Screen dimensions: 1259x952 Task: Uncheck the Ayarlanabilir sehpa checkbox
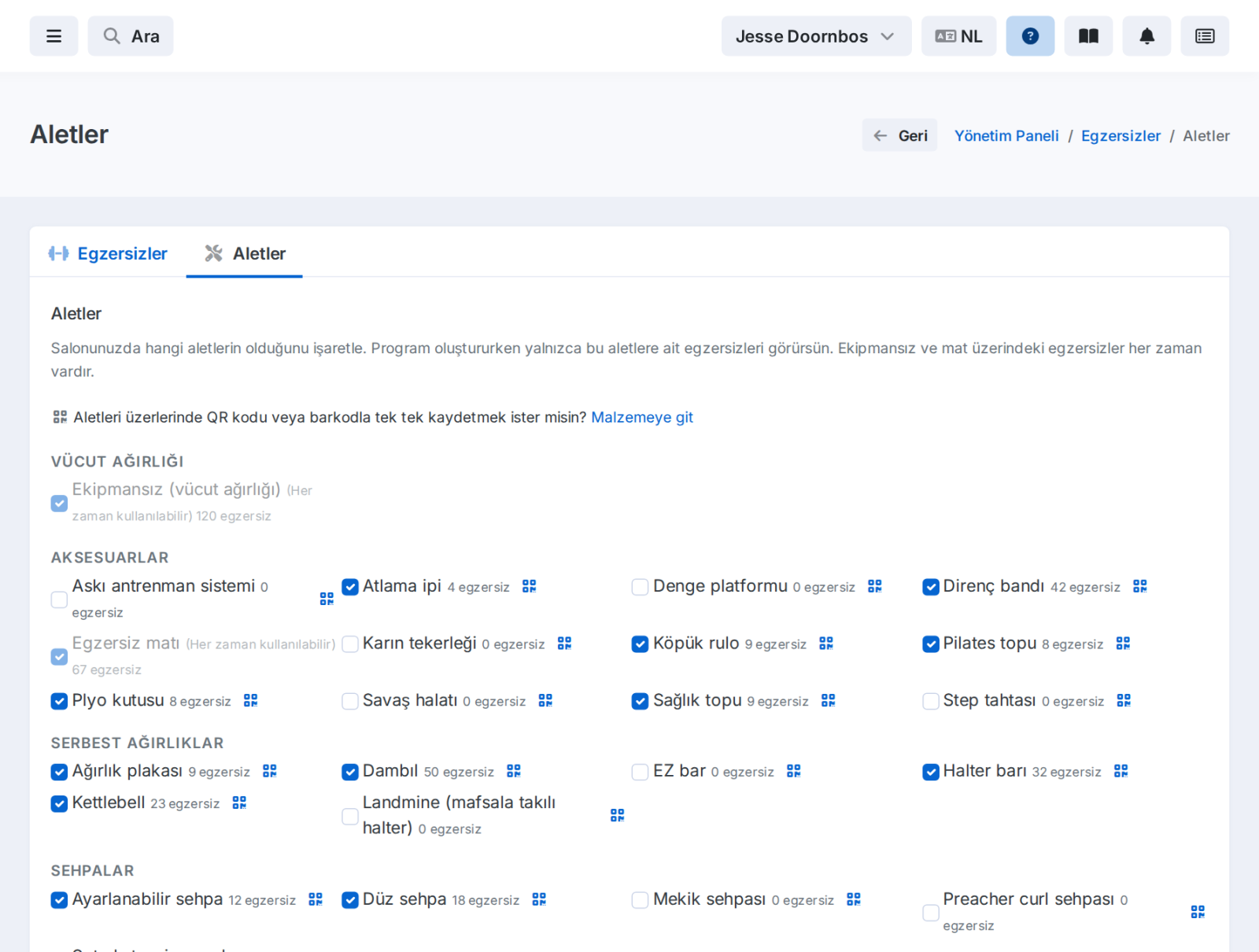click(59, 900)
